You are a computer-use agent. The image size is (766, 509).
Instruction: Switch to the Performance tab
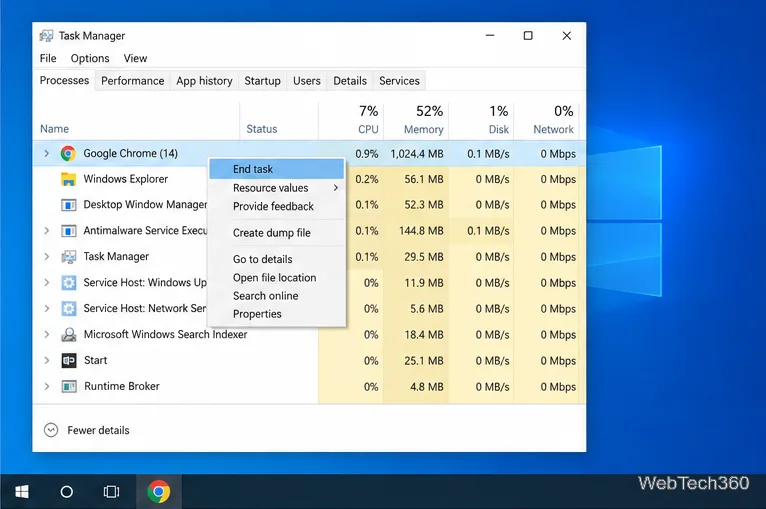pos(132,81)
